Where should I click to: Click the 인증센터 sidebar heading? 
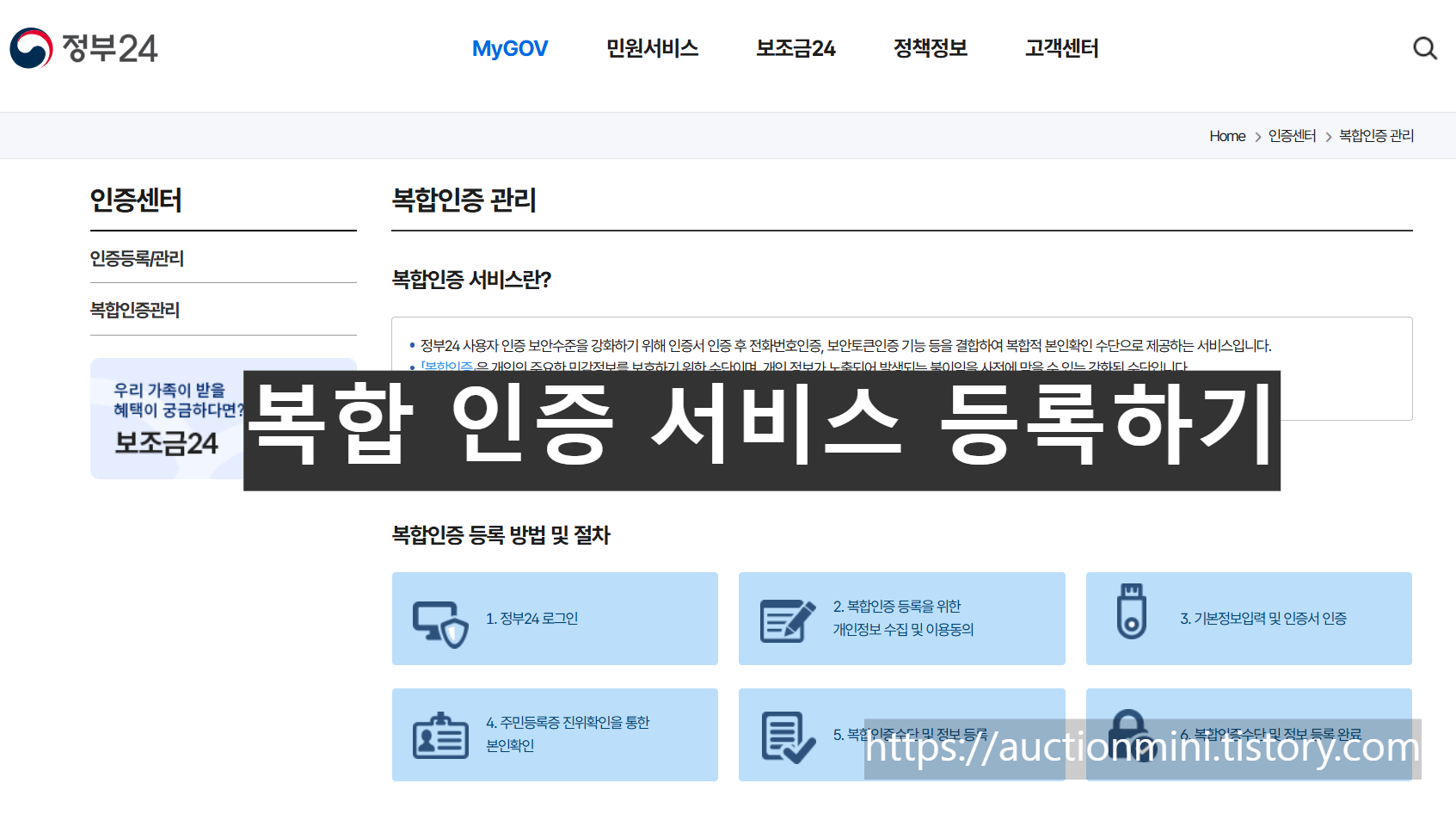(x=136, y=200)
